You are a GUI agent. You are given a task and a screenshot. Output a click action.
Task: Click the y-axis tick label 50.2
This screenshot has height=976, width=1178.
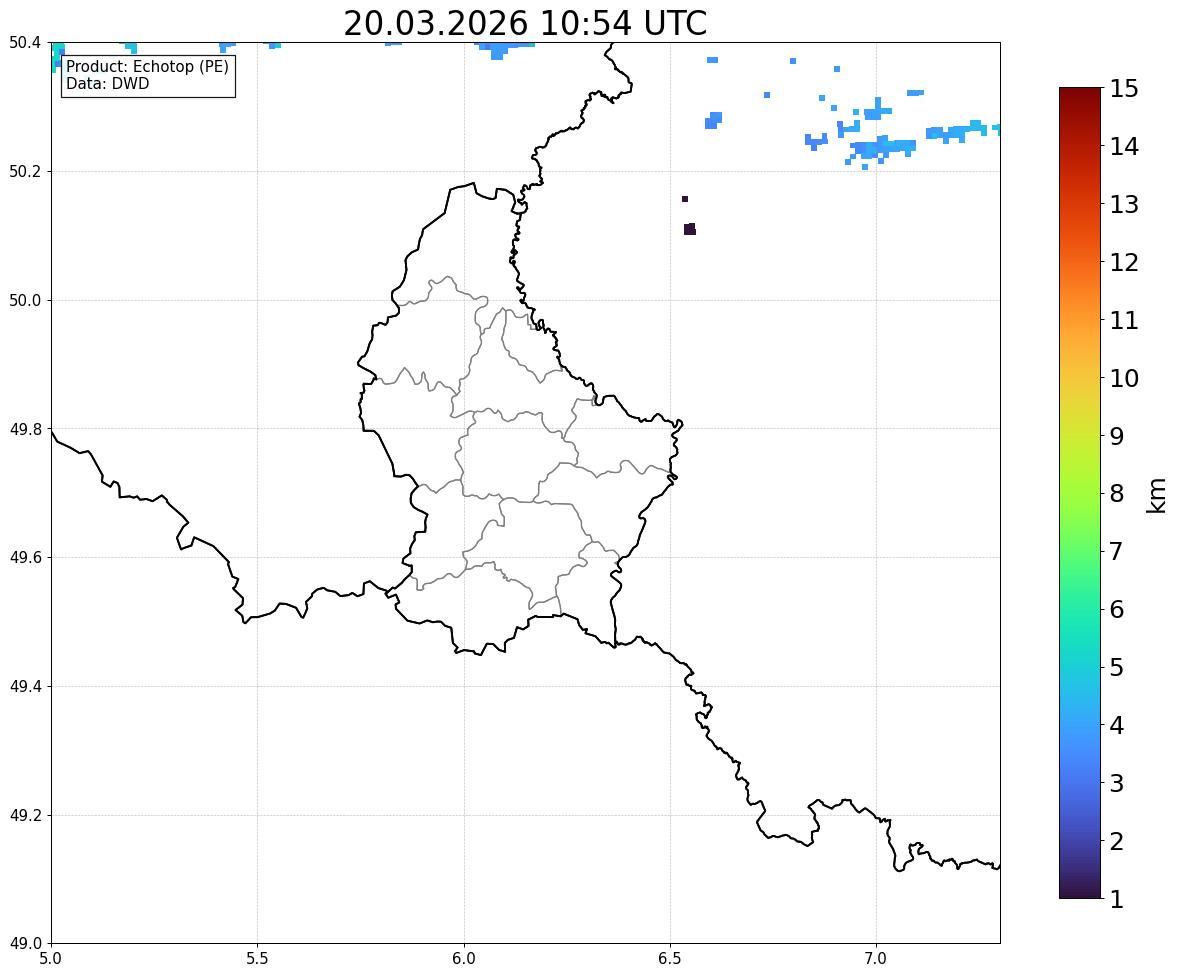click(x=25, y=172)
